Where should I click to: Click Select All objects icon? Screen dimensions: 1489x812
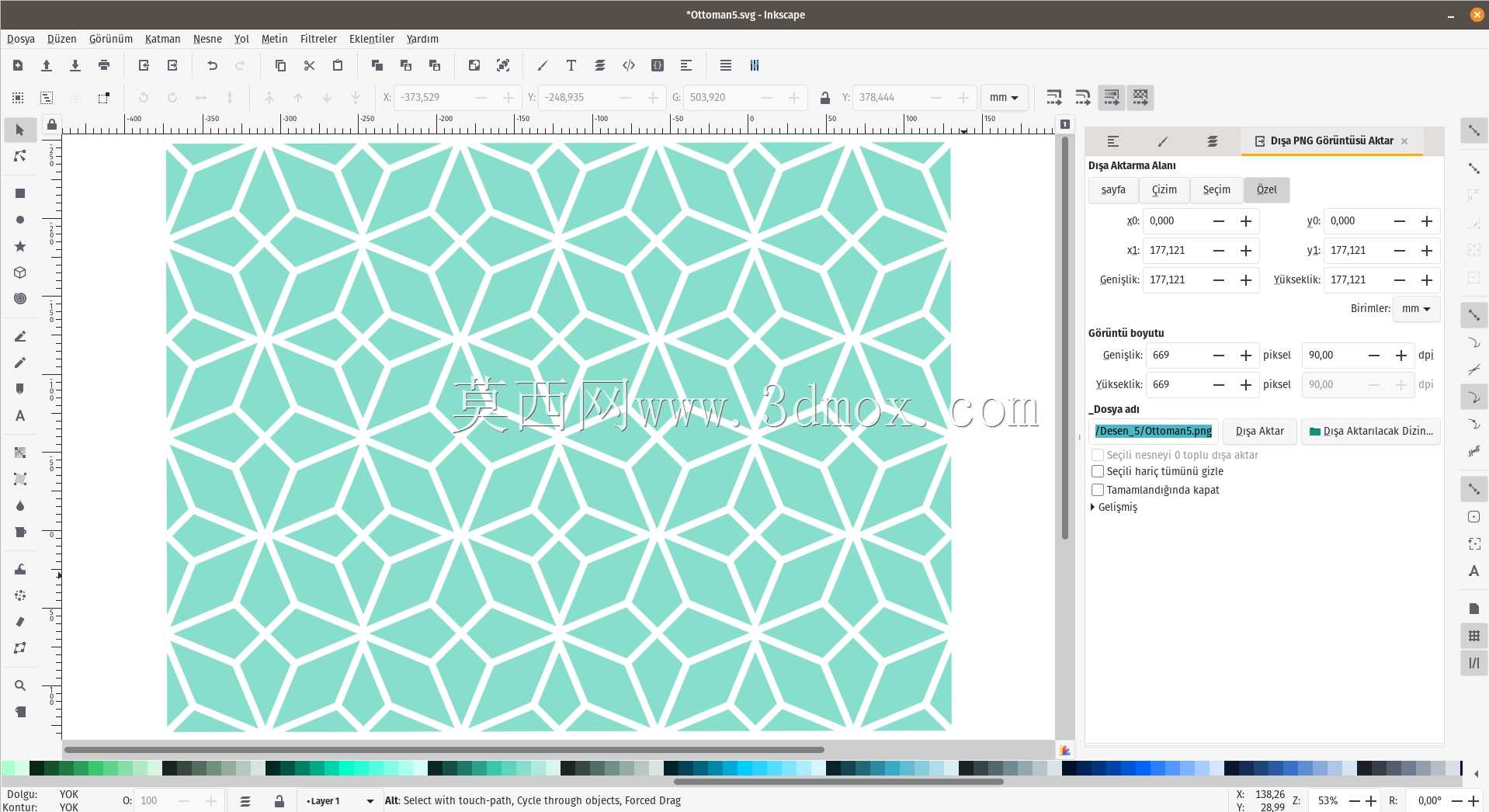pyautogui.click(x=18, y=98)
